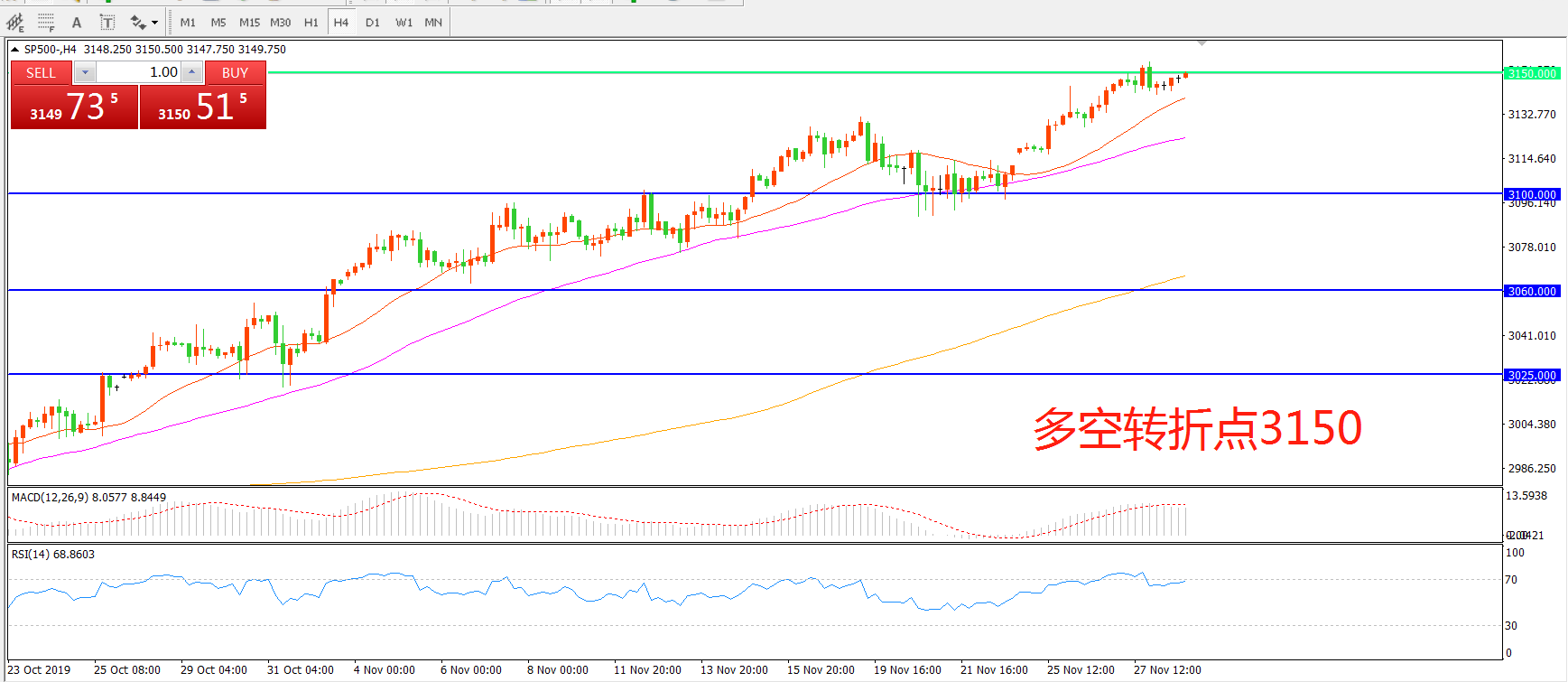Open the arrows tool dropdown arrow
1568x682 pixels.
(x=154, y=23)
